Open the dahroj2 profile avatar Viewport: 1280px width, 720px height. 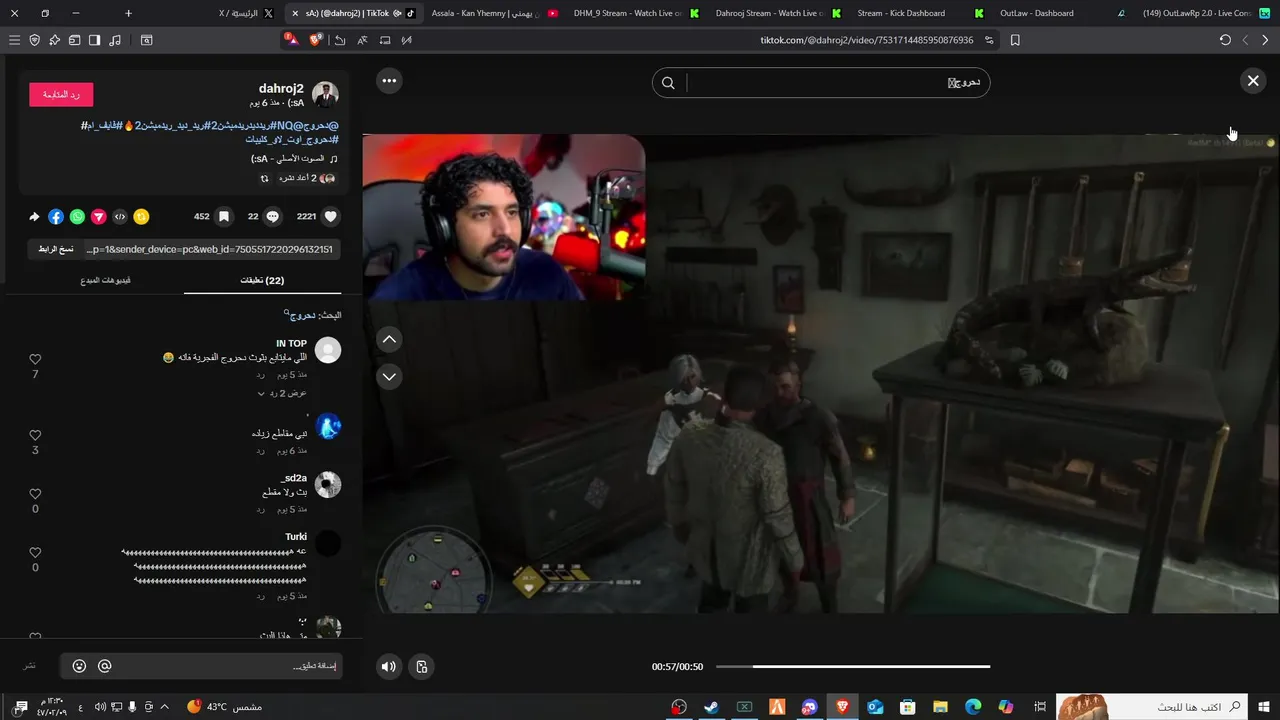coord(325,95)
